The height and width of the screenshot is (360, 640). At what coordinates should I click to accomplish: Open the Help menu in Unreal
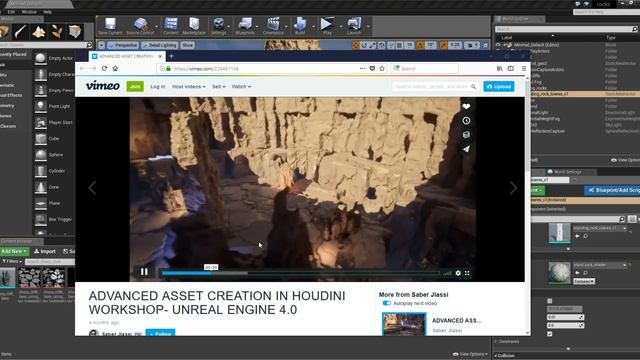pyautogui.click(x=47, y=12)
